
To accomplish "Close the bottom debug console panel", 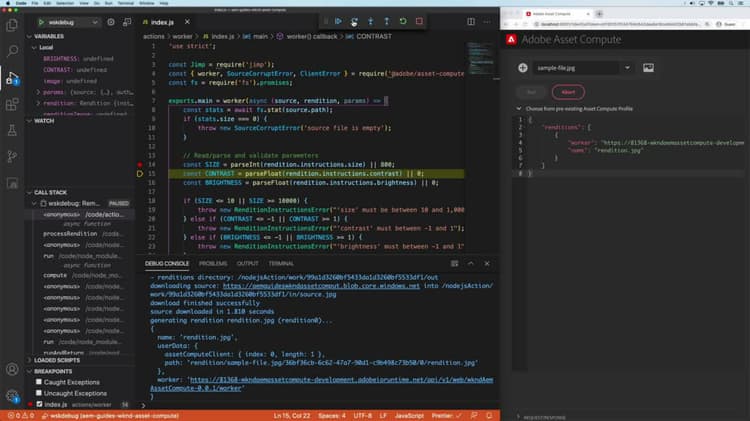I will pyautogui.click(x=487, y=264).
